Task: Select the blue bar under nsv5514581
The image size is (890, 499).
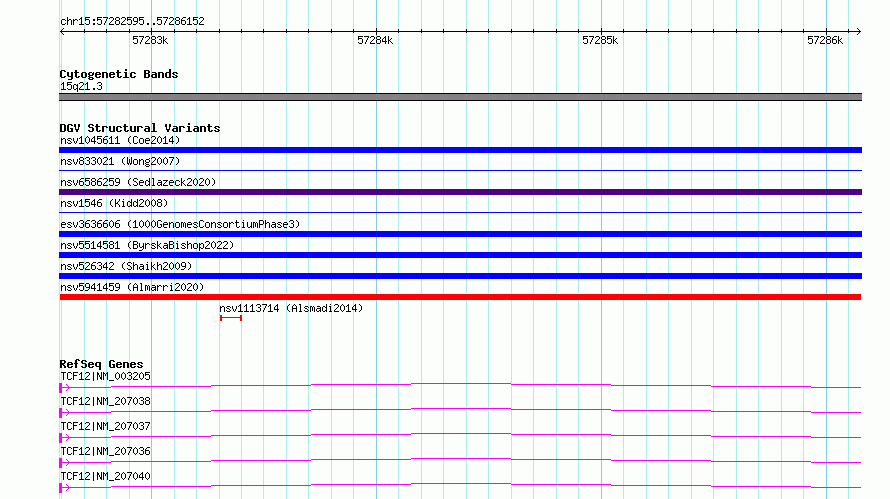Action: (460, 255)
